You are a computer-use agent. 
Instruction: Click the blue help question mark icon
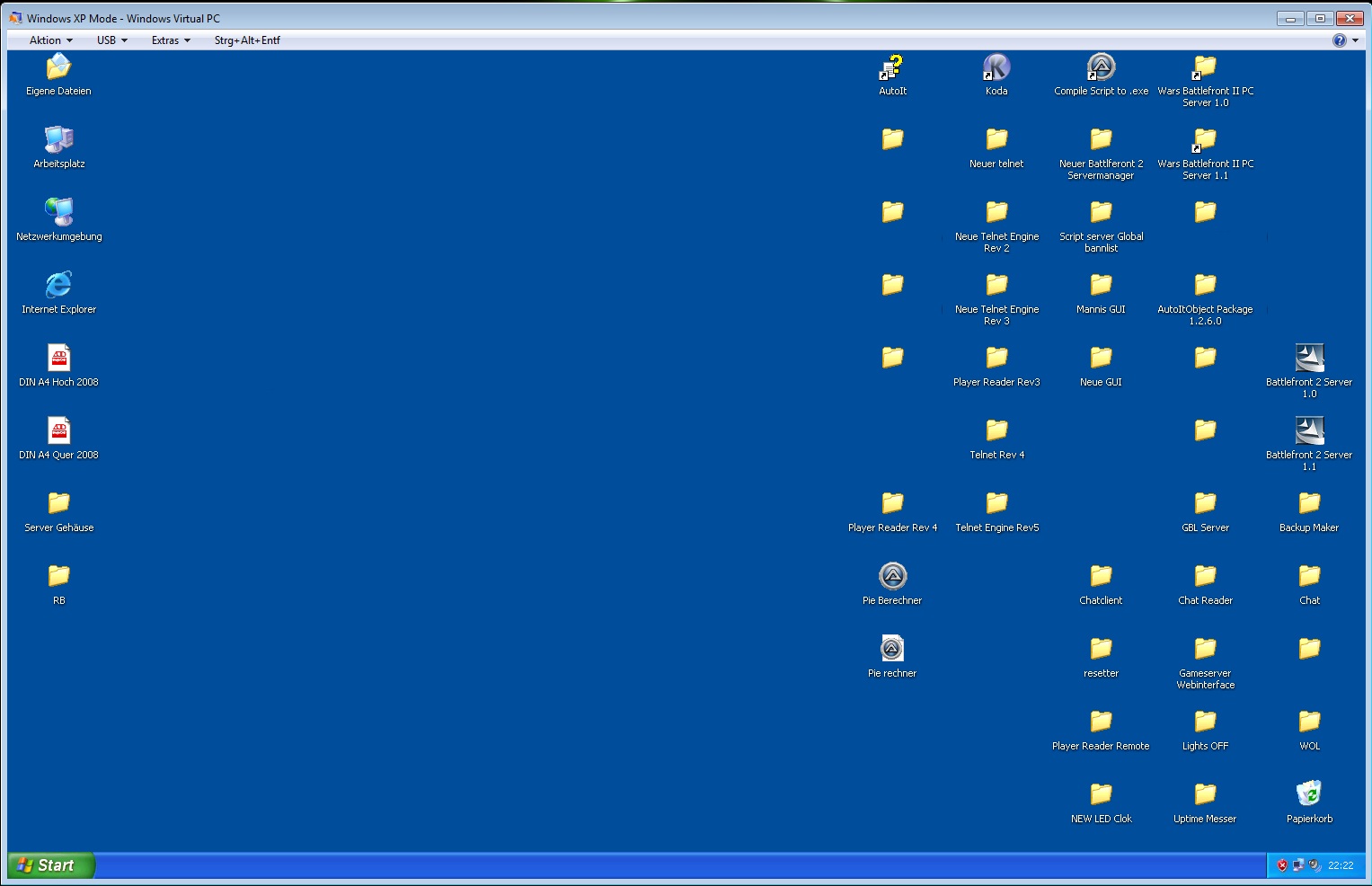pos(1339,40)
